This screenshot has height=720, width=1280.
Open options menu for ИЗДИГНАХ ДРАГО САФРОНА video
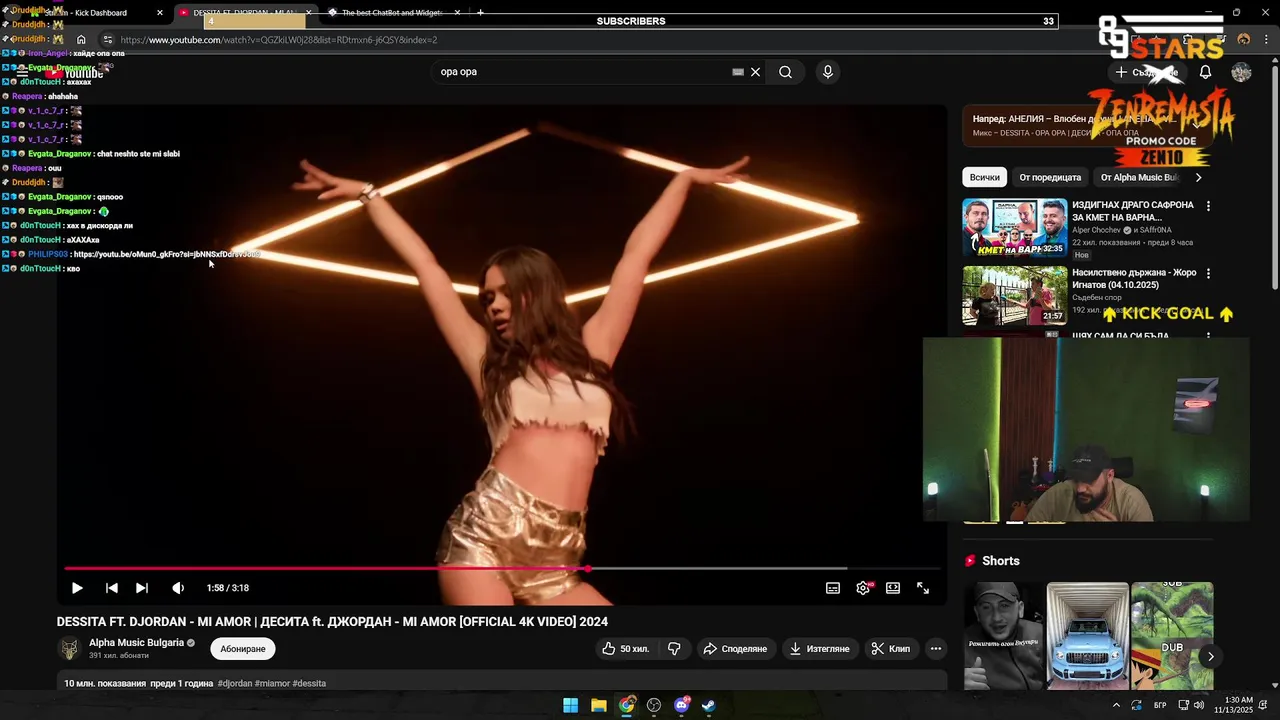coord(1208,206)
